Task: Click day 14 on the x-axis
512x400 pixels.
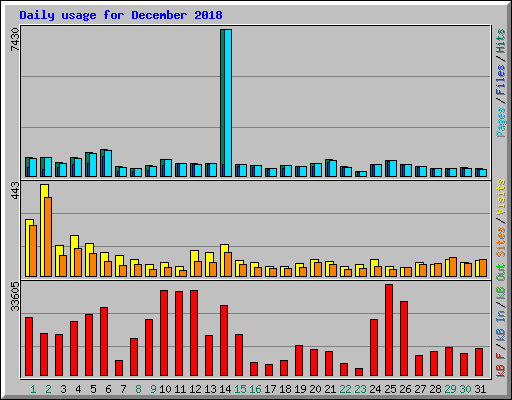Action: 225,389
